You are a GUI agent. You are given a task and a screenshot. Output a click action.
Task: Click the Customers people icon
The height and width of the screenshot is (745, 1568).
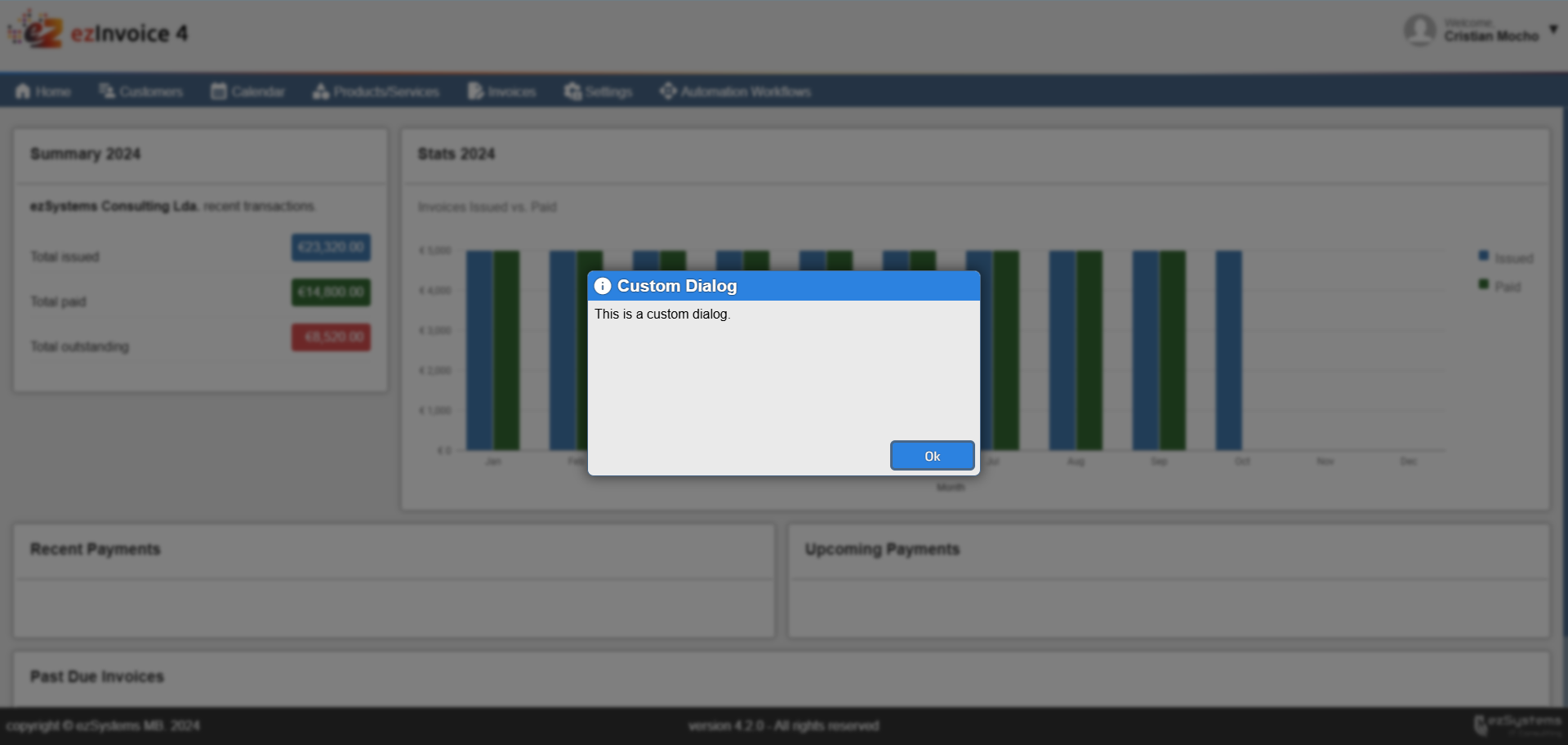pyautogui.click(x=107, y=91)
